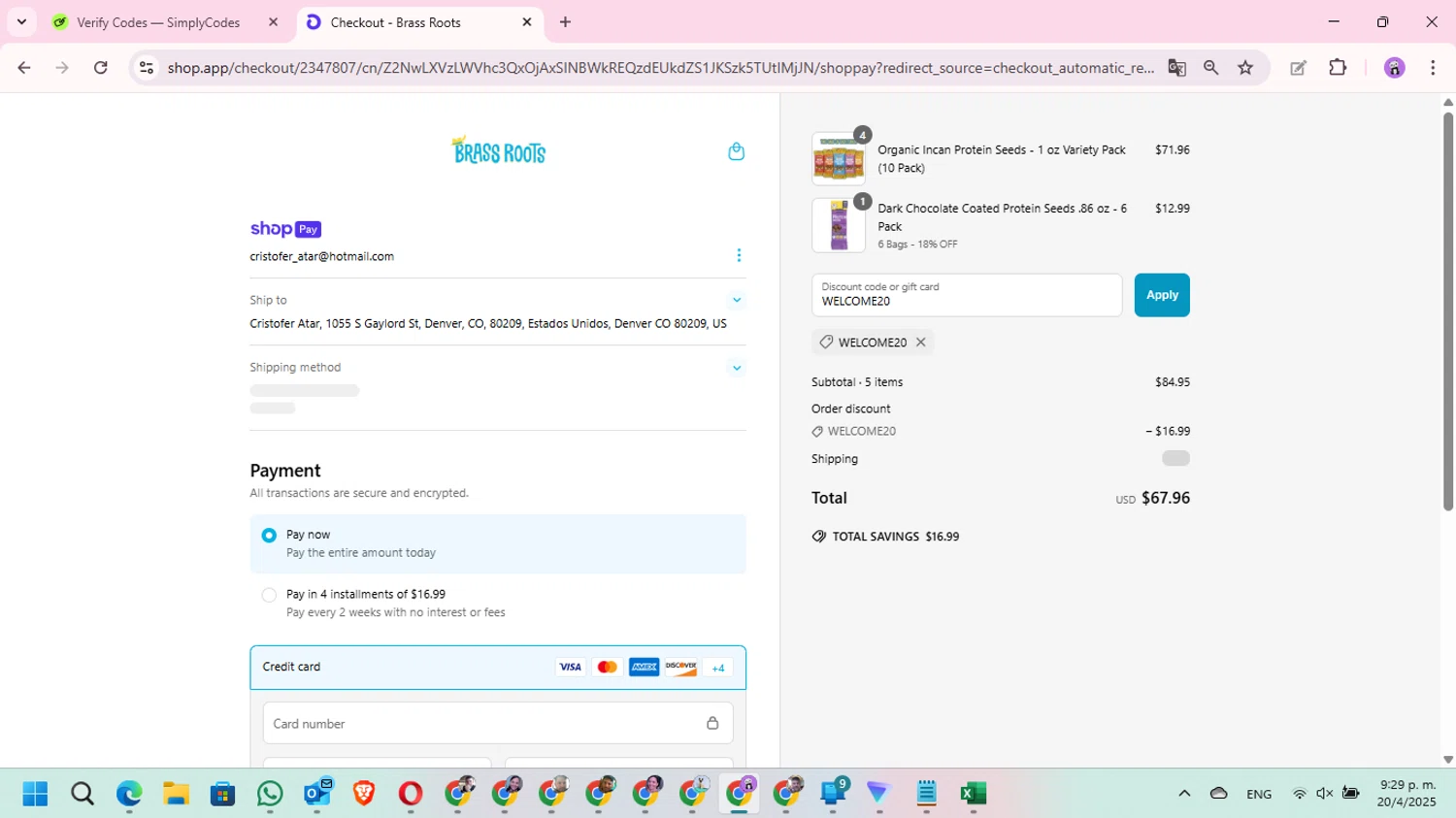Open Brave browser from the taskbar
1456x818 pixels.
click(364, 794)
